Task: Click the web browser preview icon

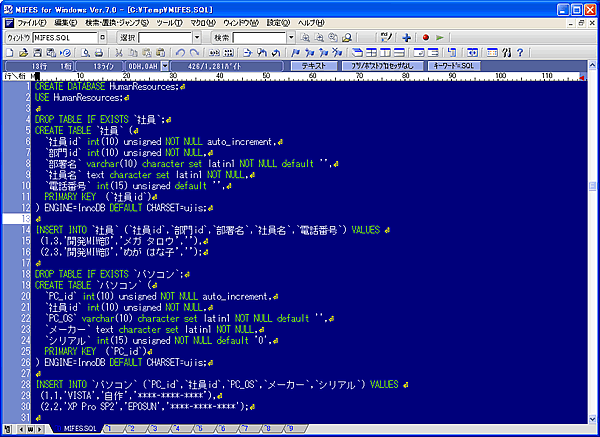Action: pyautogui.click(x=65, y=52)
